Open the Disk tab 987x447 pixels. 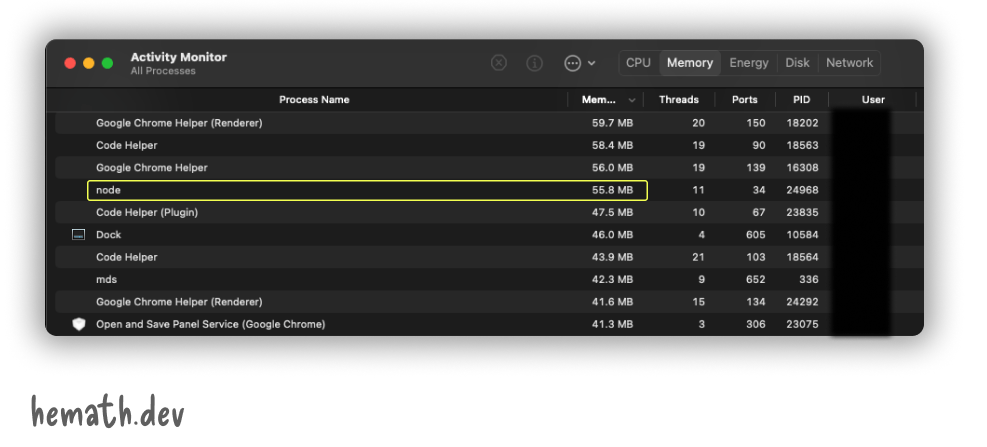[x=798, y=63]
